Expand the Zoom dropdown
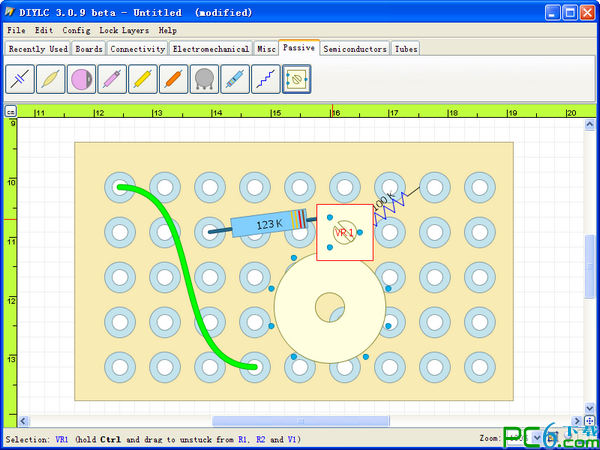Image resolution: width=600 pixels, height=450 pixels. click(538, 438)
